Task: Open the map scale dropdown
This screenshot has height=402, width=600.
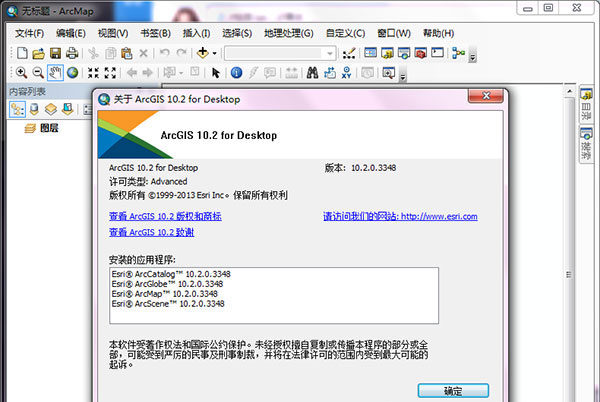Action: click(x=329, y=52)
